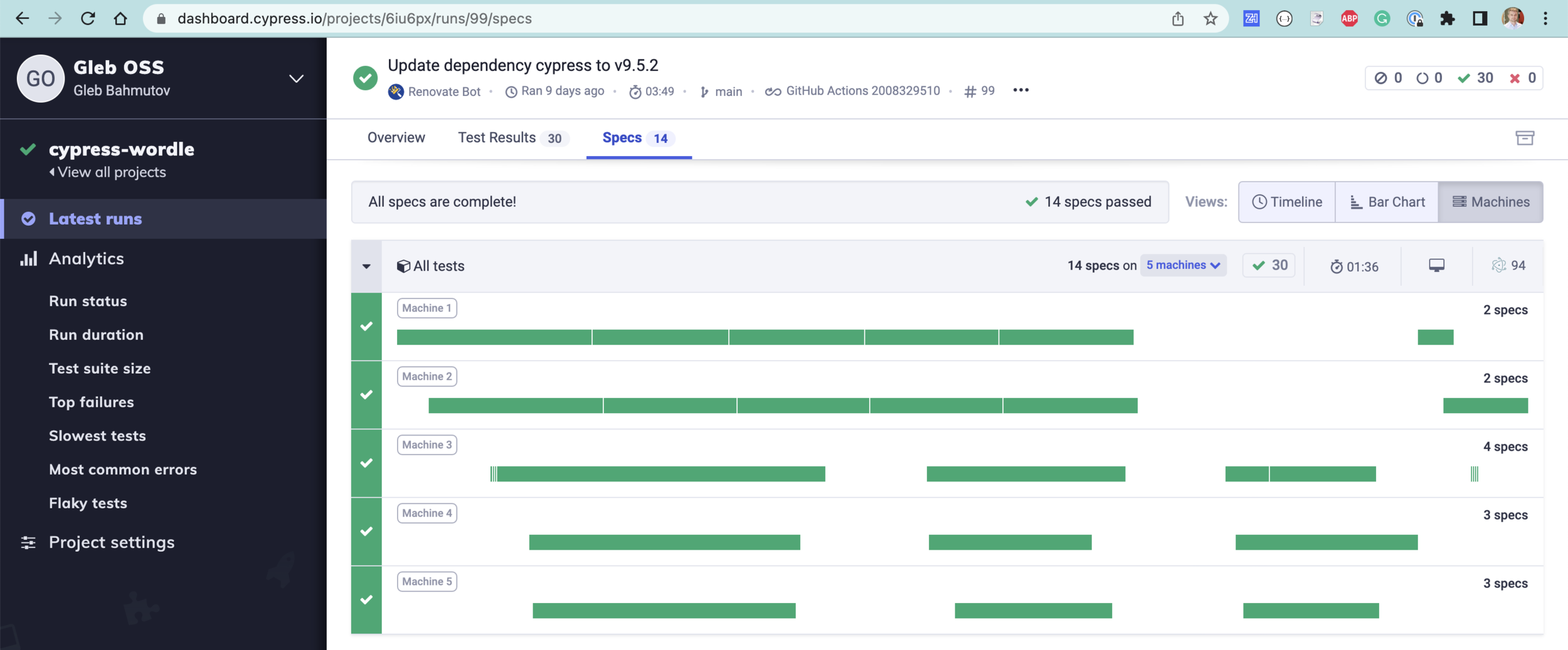Viewport: 1568px width, 650px height.
Task: Click the first spec bar on Machine 4
Action: point(665,542)
